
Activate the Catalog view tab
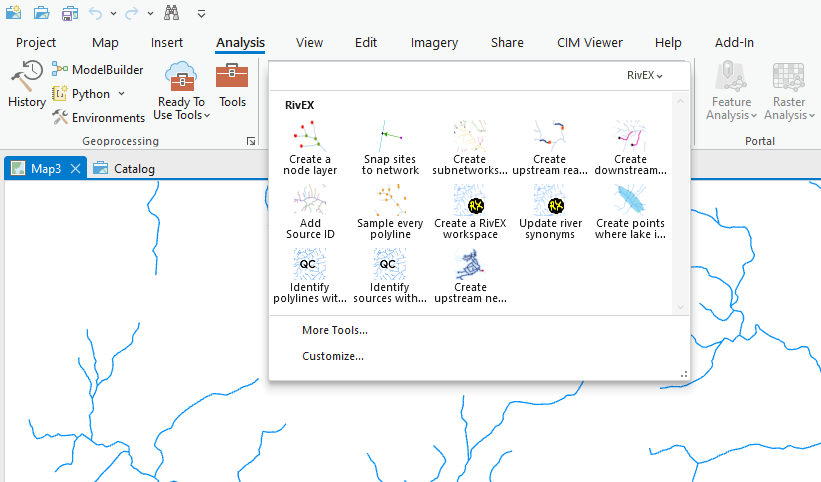(x=124, y=169)
